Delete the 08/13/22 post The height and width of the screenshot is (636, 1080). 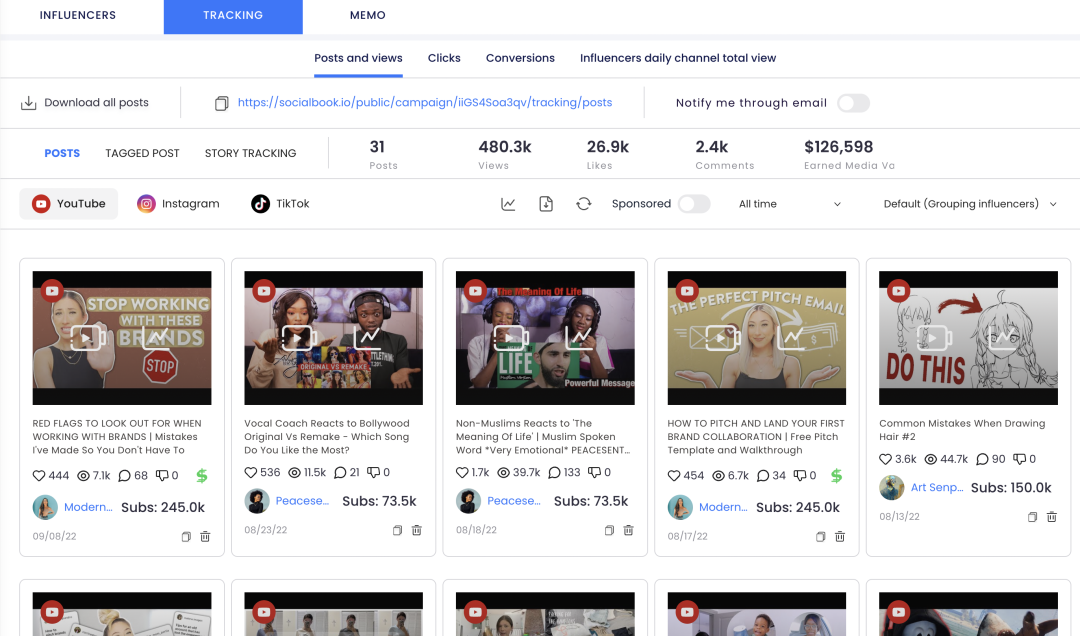(1052, 517)
